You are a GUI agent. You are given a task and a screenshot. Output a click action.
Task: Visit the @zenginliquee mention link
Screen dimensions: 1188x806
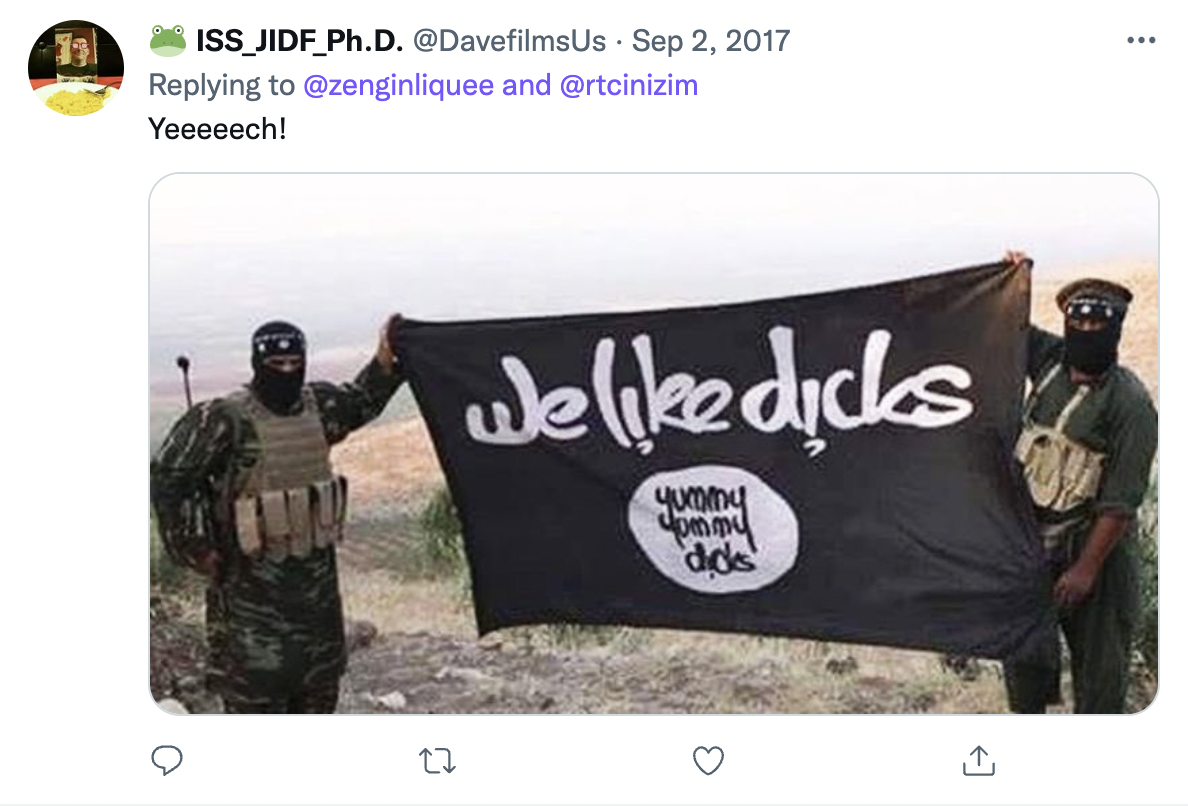(x=399, y=85)
